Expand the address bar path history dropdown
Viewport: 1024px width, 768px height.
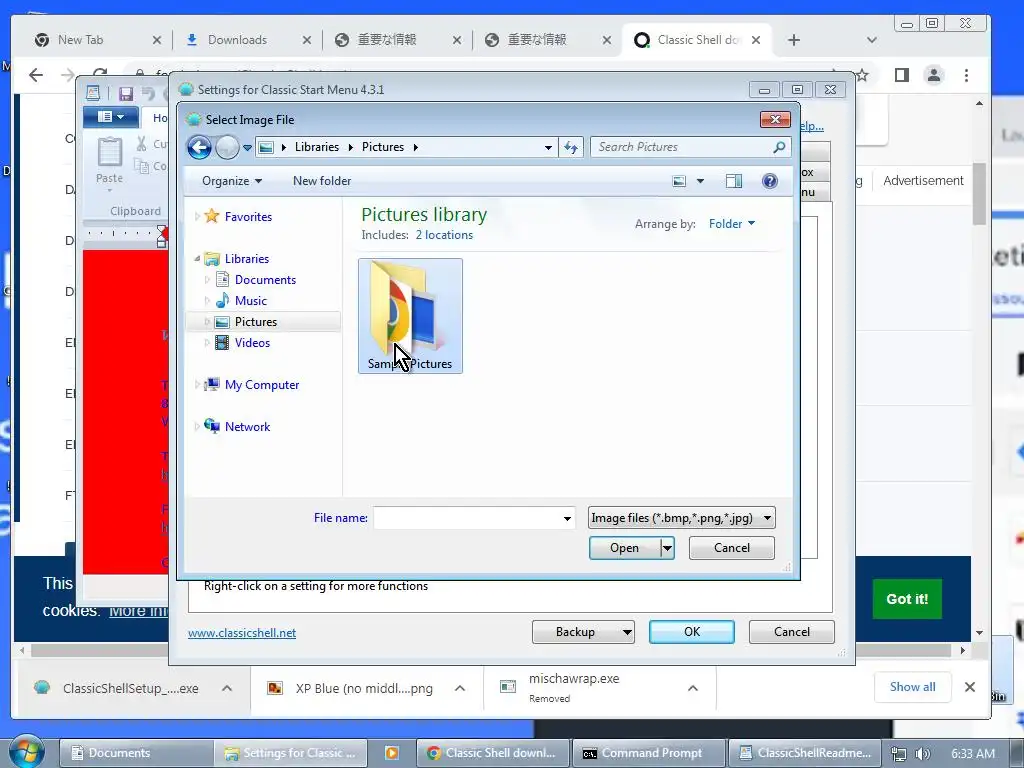pos(548,148)
